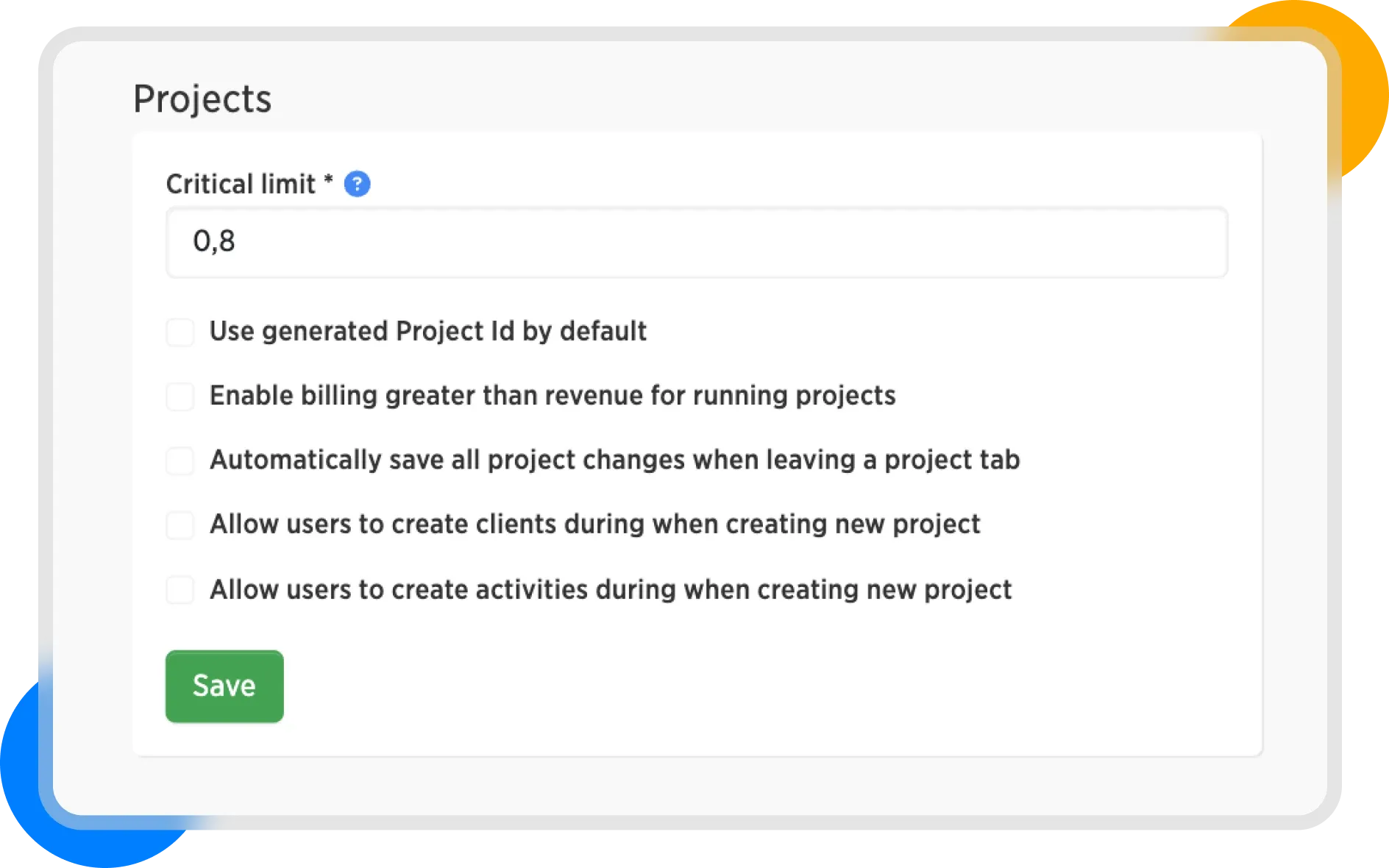Enable Use generated Project Id checkbox

(x=180, y=332)
